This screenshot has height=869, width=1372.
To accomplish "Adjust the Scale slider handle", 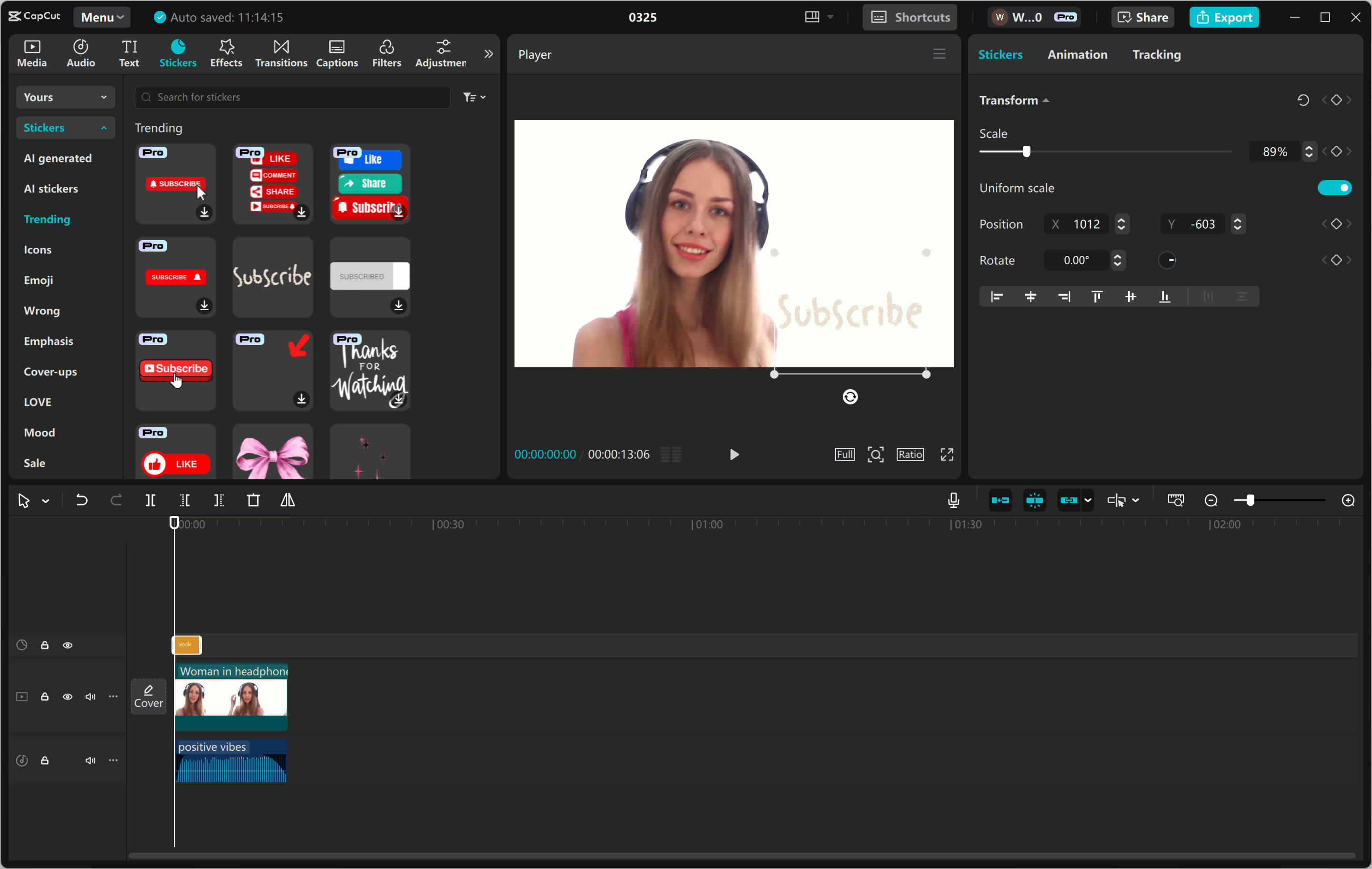I will coord(1027,152).
